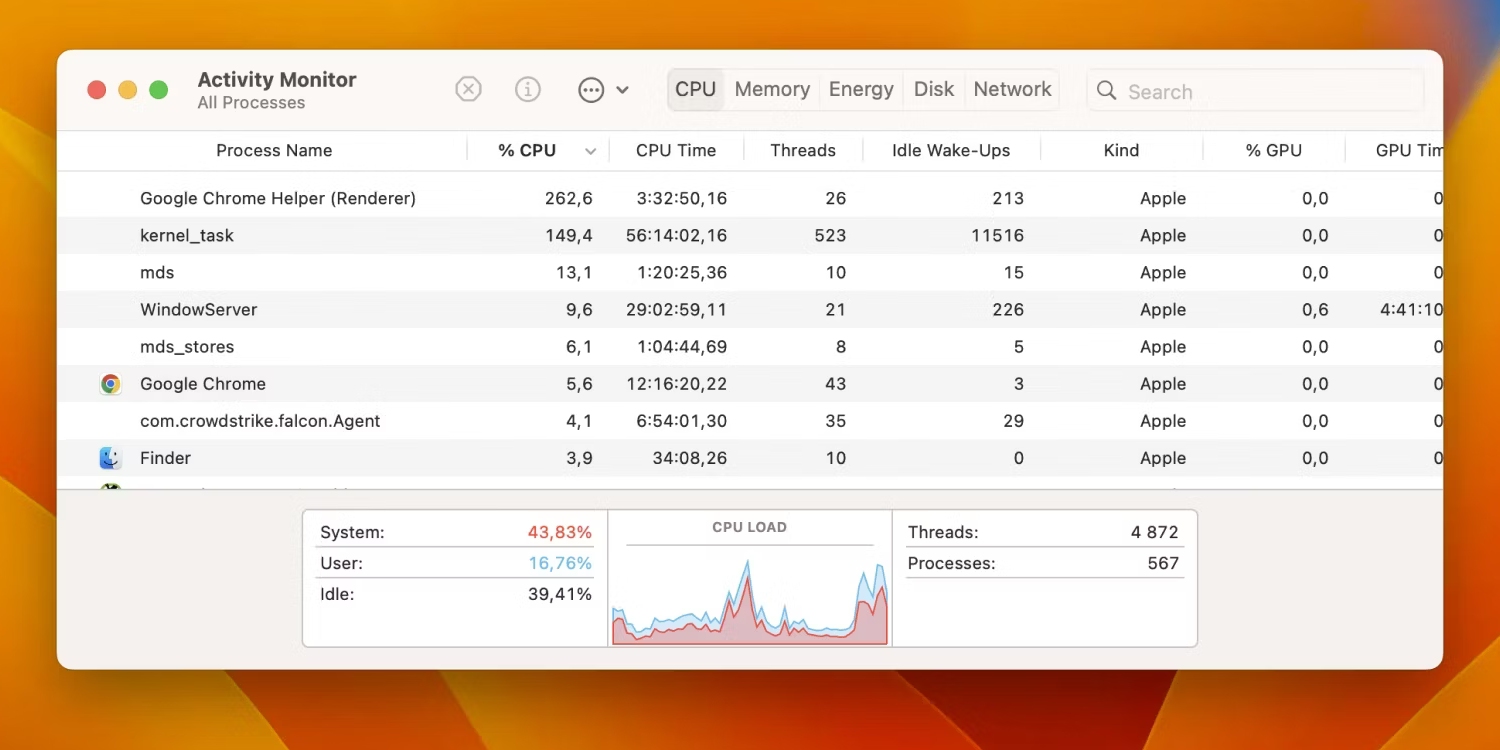Click the magnifying glass in the search field

(1106, 90)
